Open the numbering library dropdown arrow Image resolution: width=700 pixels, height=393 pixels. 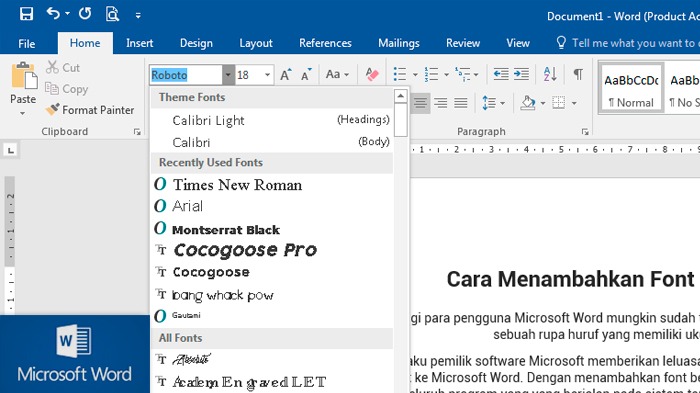click(446, 75)
